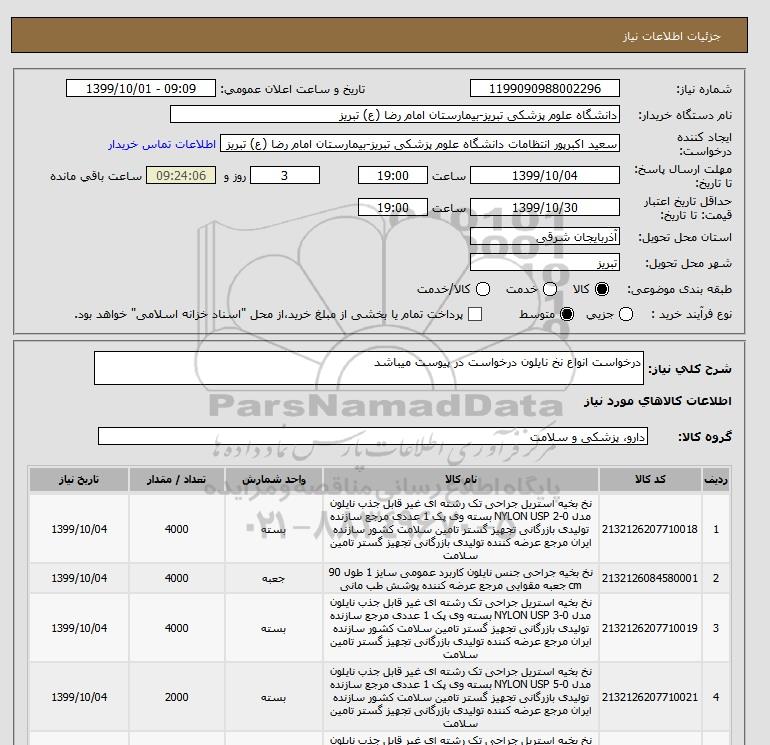
Task: Click the اطلاعات کالاهای مورد نیاز section title
Action: pyautogui.click(x=658, y=401)
